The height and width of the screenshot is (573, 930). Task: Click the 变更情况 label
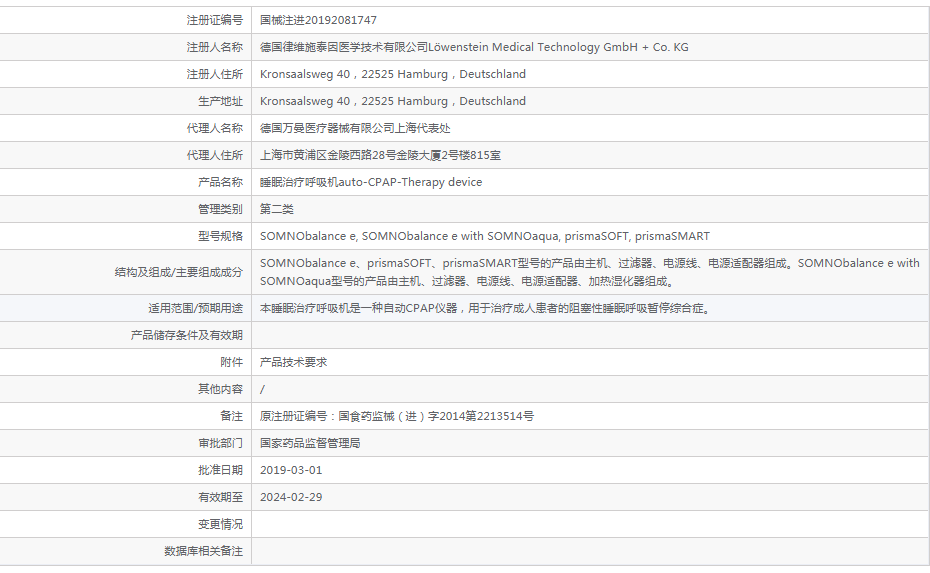tap(220, 524)
